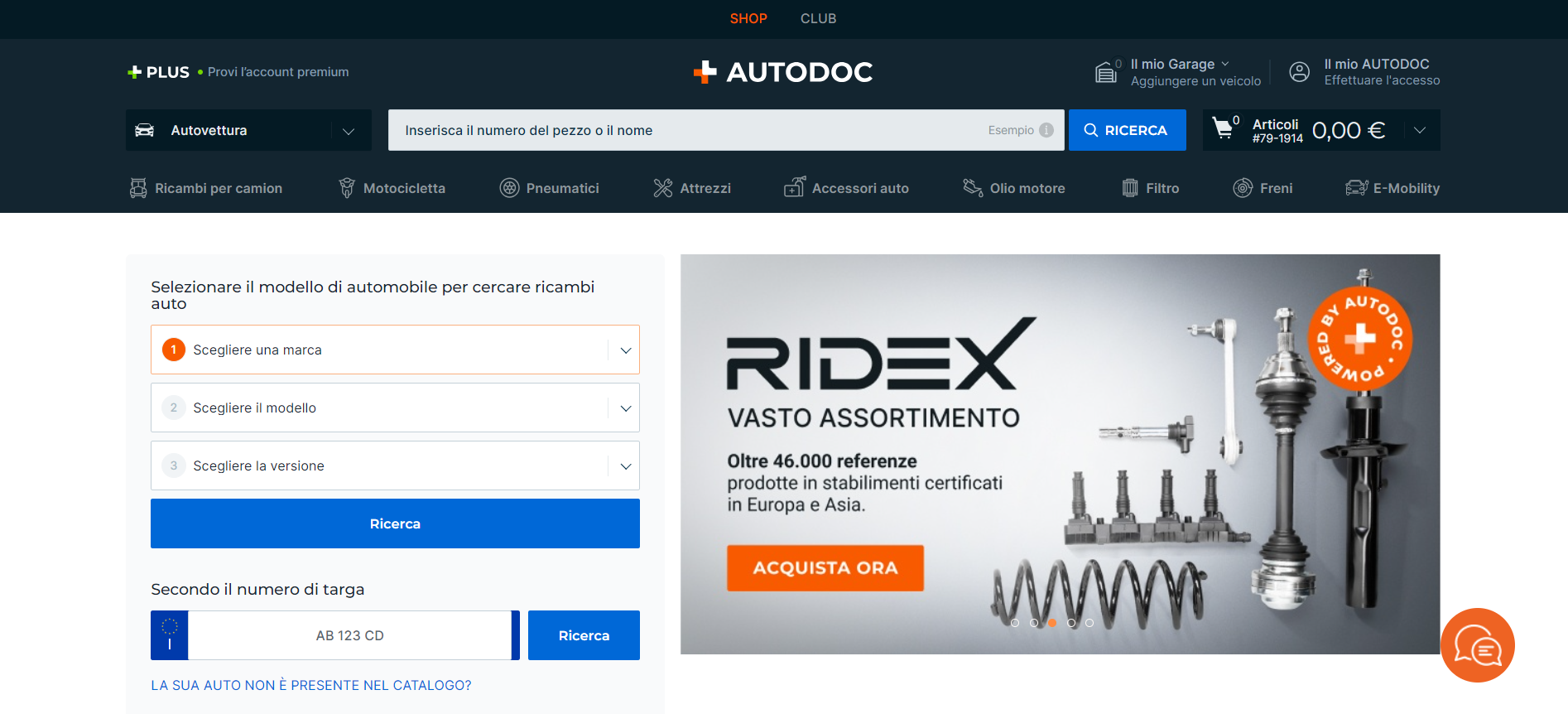Click the RICERCA search button

tap(1128, 130)
